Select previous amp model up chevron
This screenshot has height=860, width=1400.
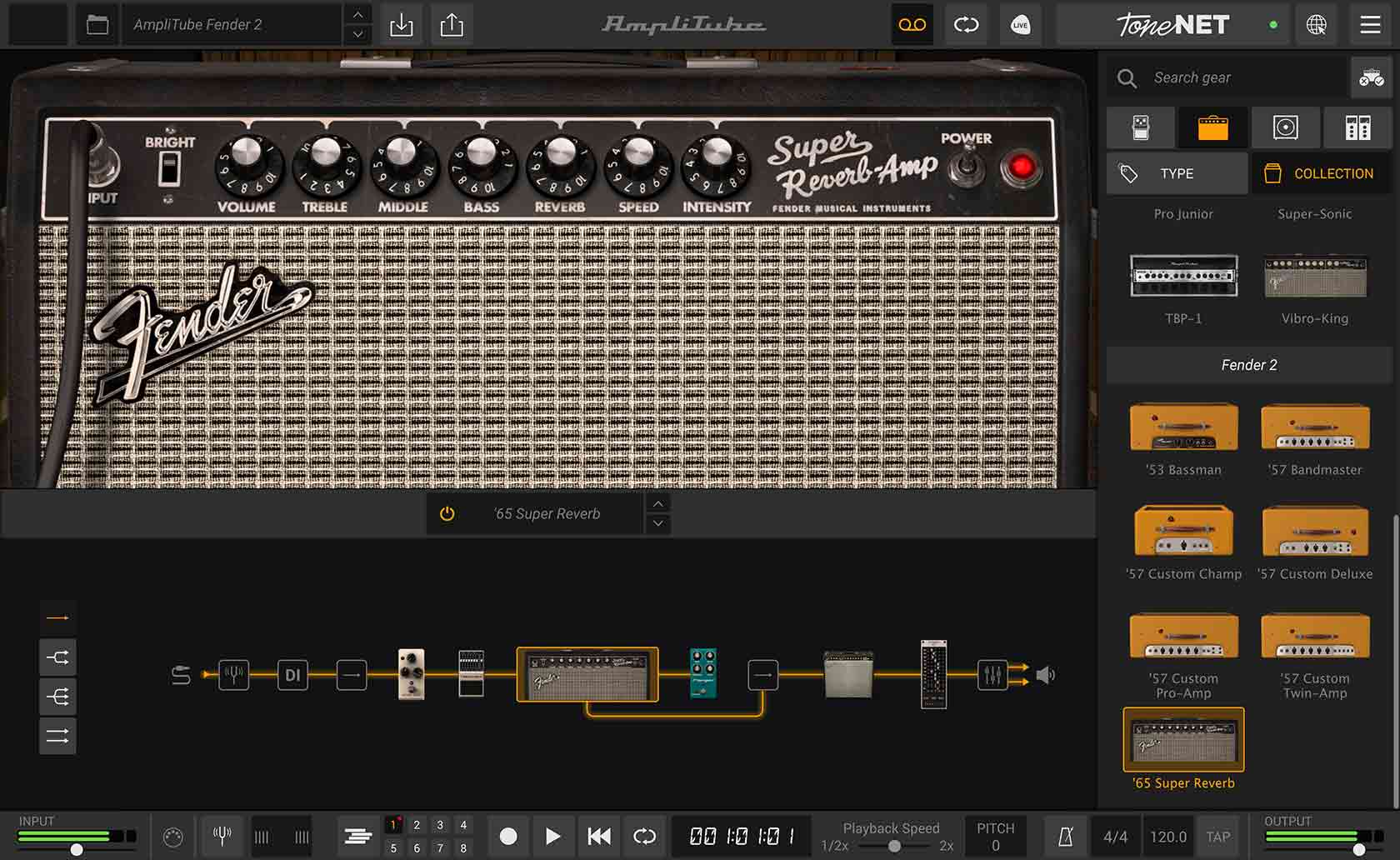658,504
